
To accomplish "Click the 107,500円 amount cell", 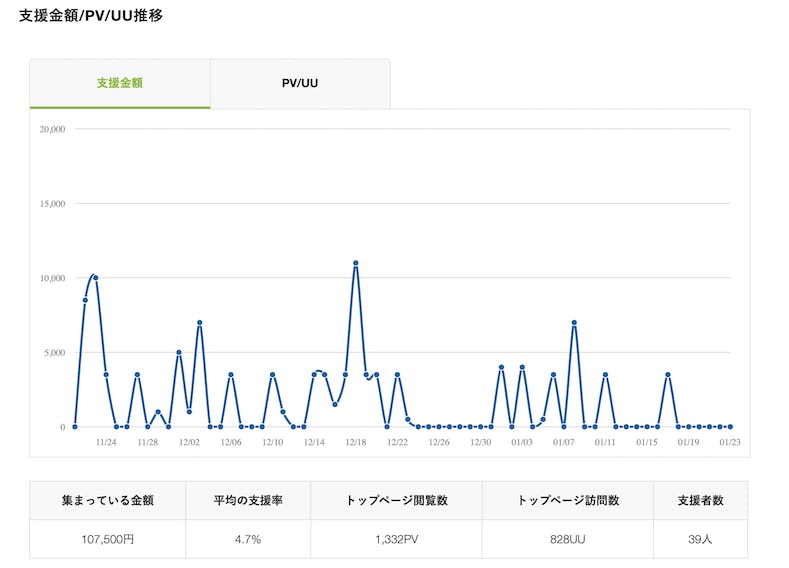I will 107,539.
